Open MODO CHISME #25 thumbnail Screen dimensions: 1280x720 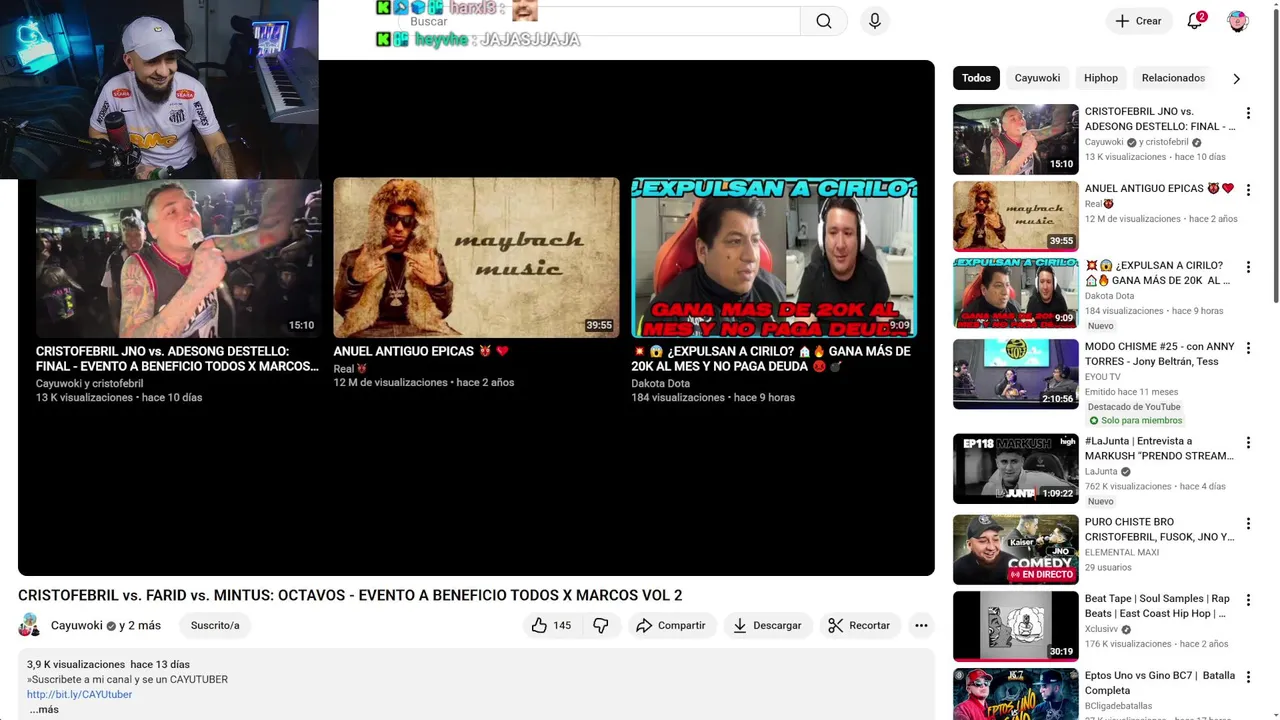click(1015, 374)
